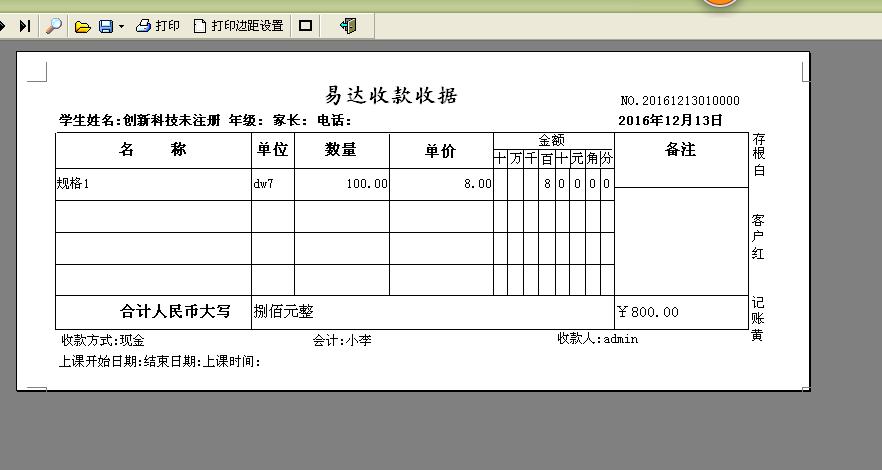Screen dimensions: 882x470
Task: Save the report using floppy disk icon
Action: click(x=106, y=26)
